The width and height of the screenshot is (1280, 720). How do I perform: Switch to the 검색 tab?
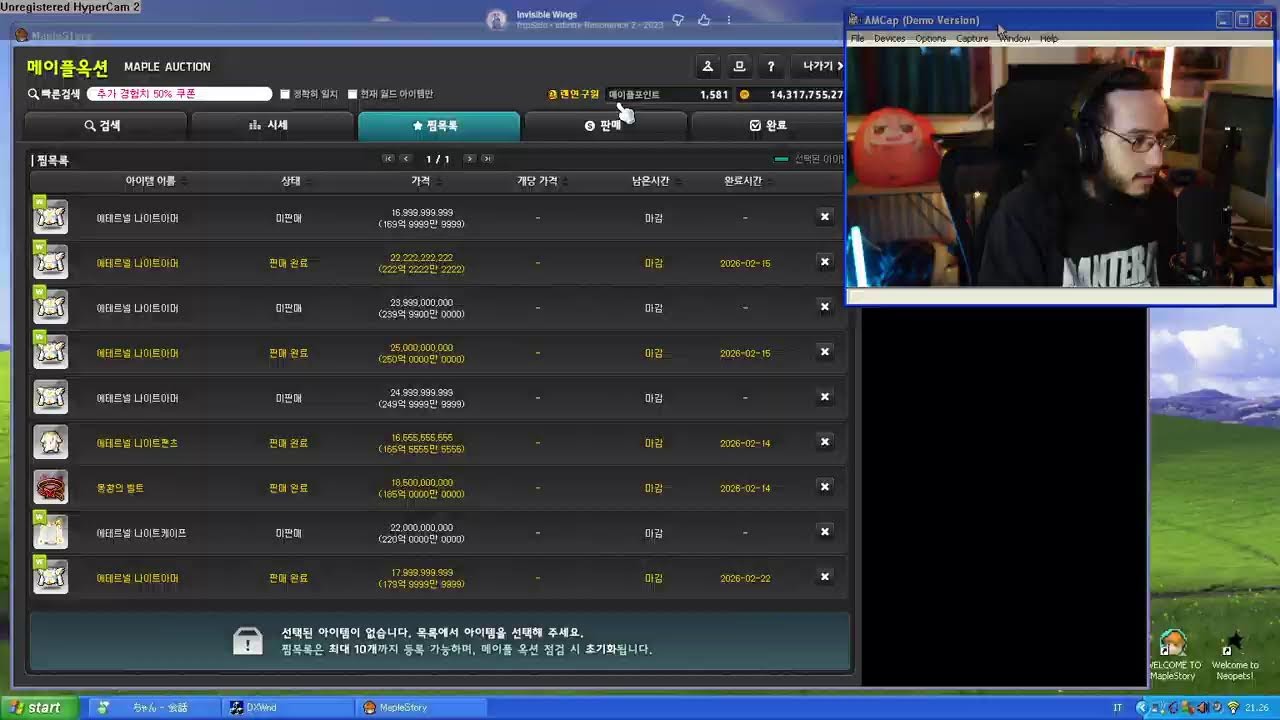coord(105,125)
